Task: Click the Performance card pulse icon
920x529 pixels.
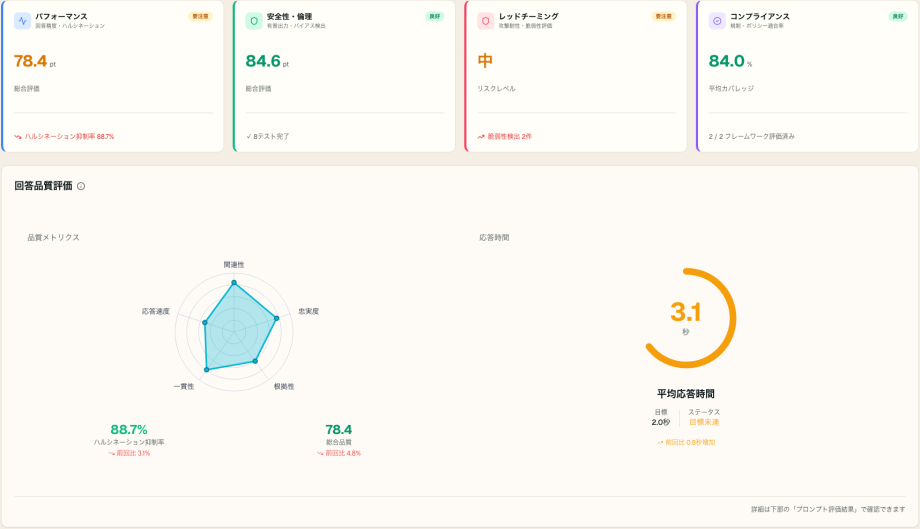Action: (x=22, y=21)
